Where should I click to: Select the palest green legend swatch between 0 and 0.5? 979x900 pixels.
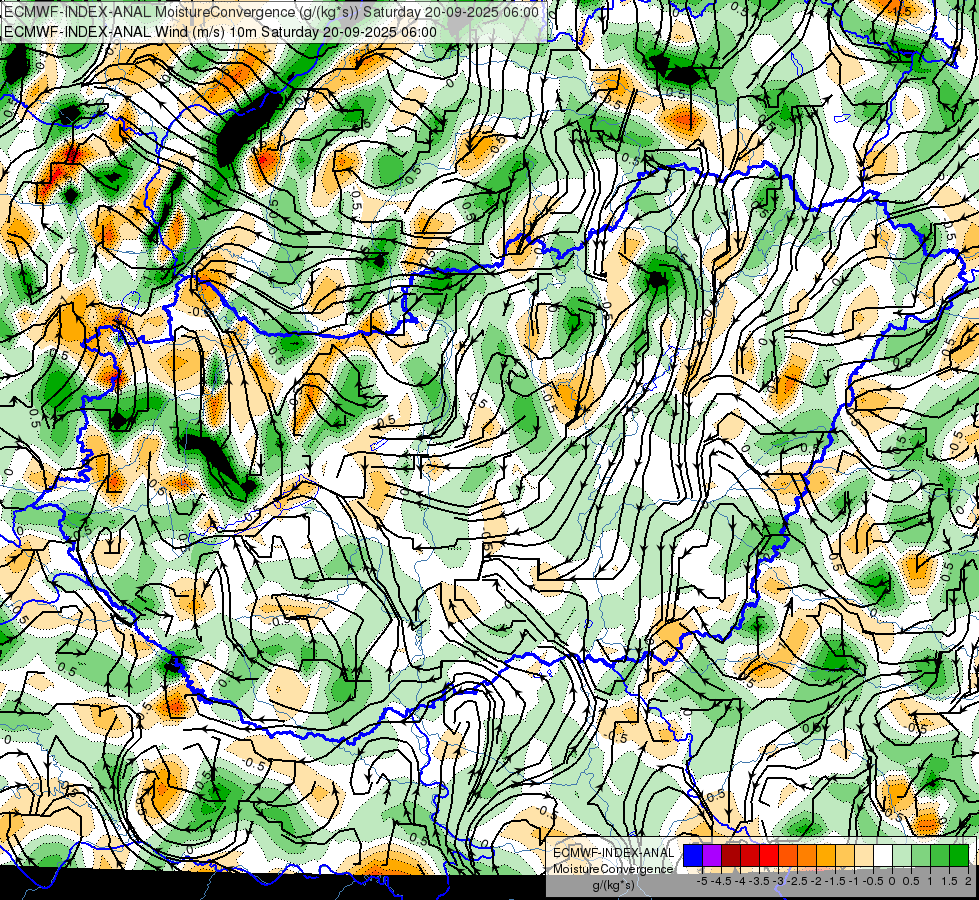click(902, 856)
